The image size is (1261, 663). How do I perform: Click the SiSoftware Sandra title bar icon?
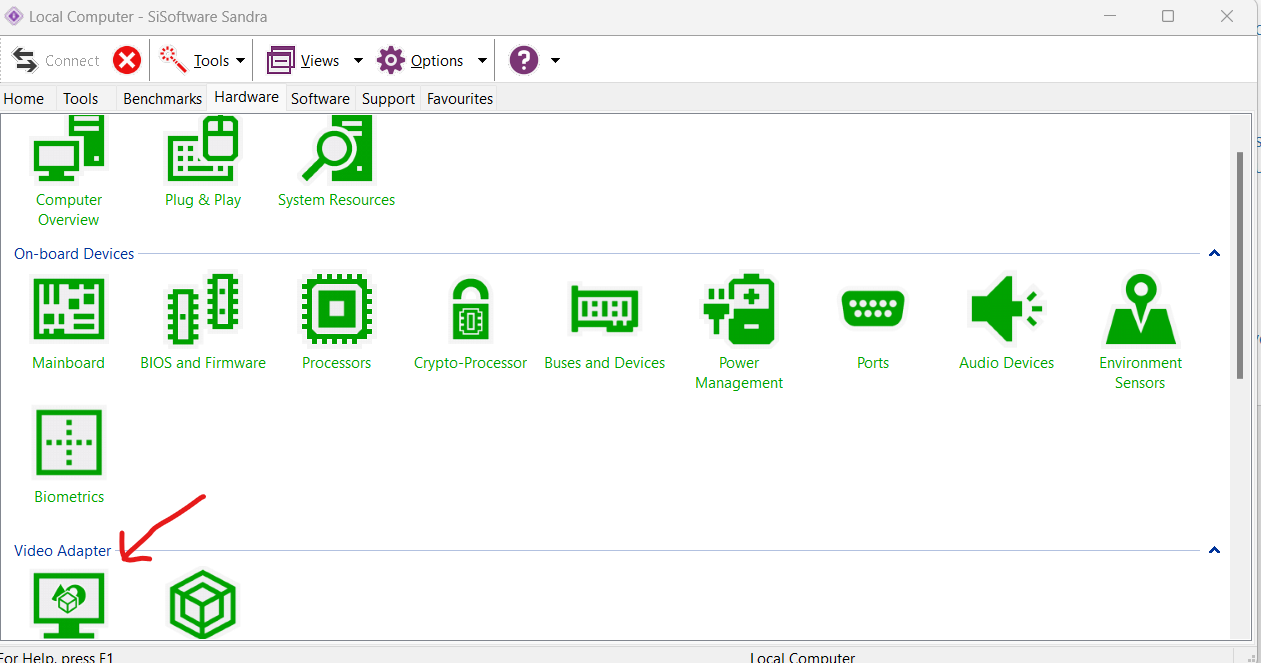pos(14,17)
